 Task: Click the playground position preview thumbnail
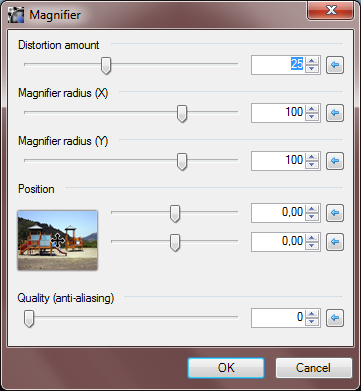[x=57, y=240]
